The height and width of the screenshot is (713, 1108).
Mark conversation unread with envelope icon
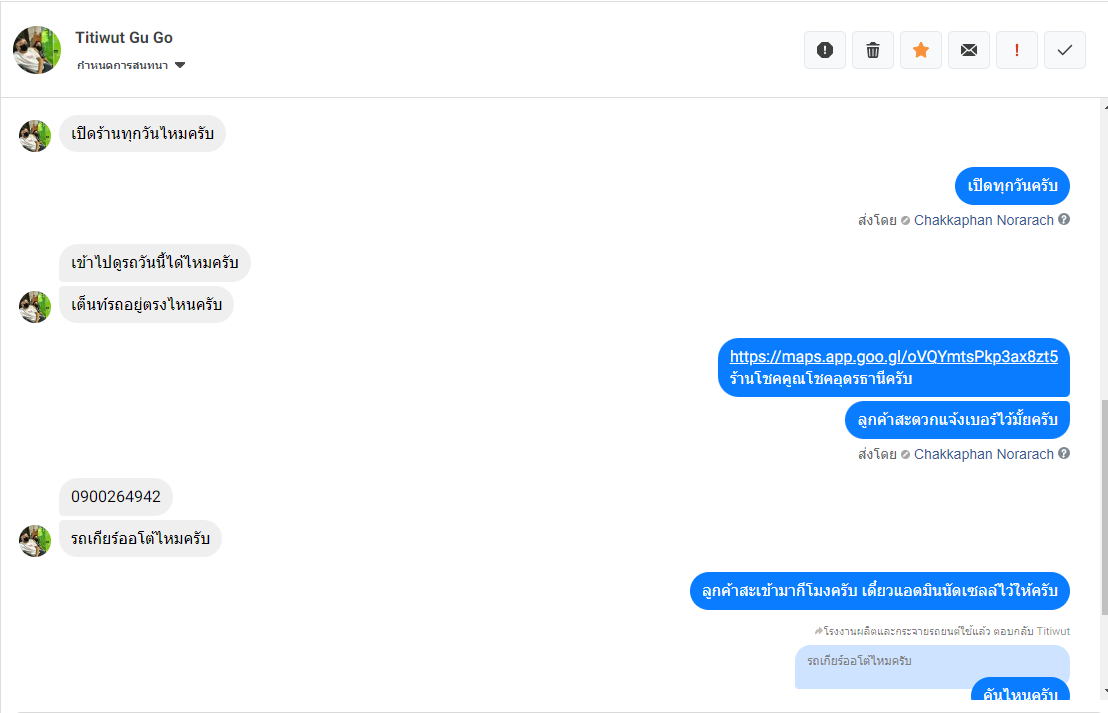click(969, 50)
